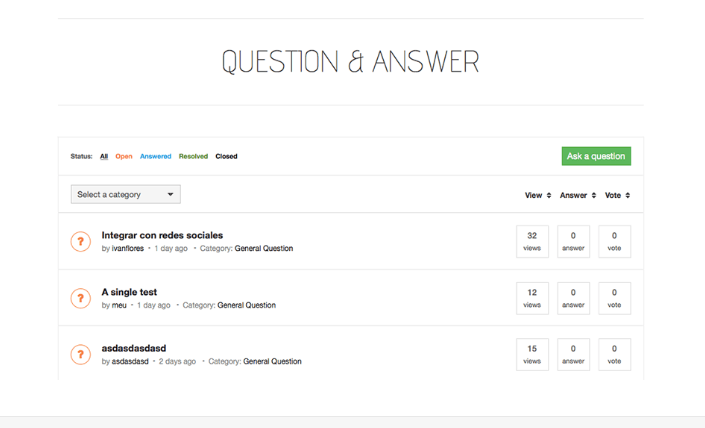Open the Select a category dropdown
Screen dimensions: 705x428
(125, 194)
